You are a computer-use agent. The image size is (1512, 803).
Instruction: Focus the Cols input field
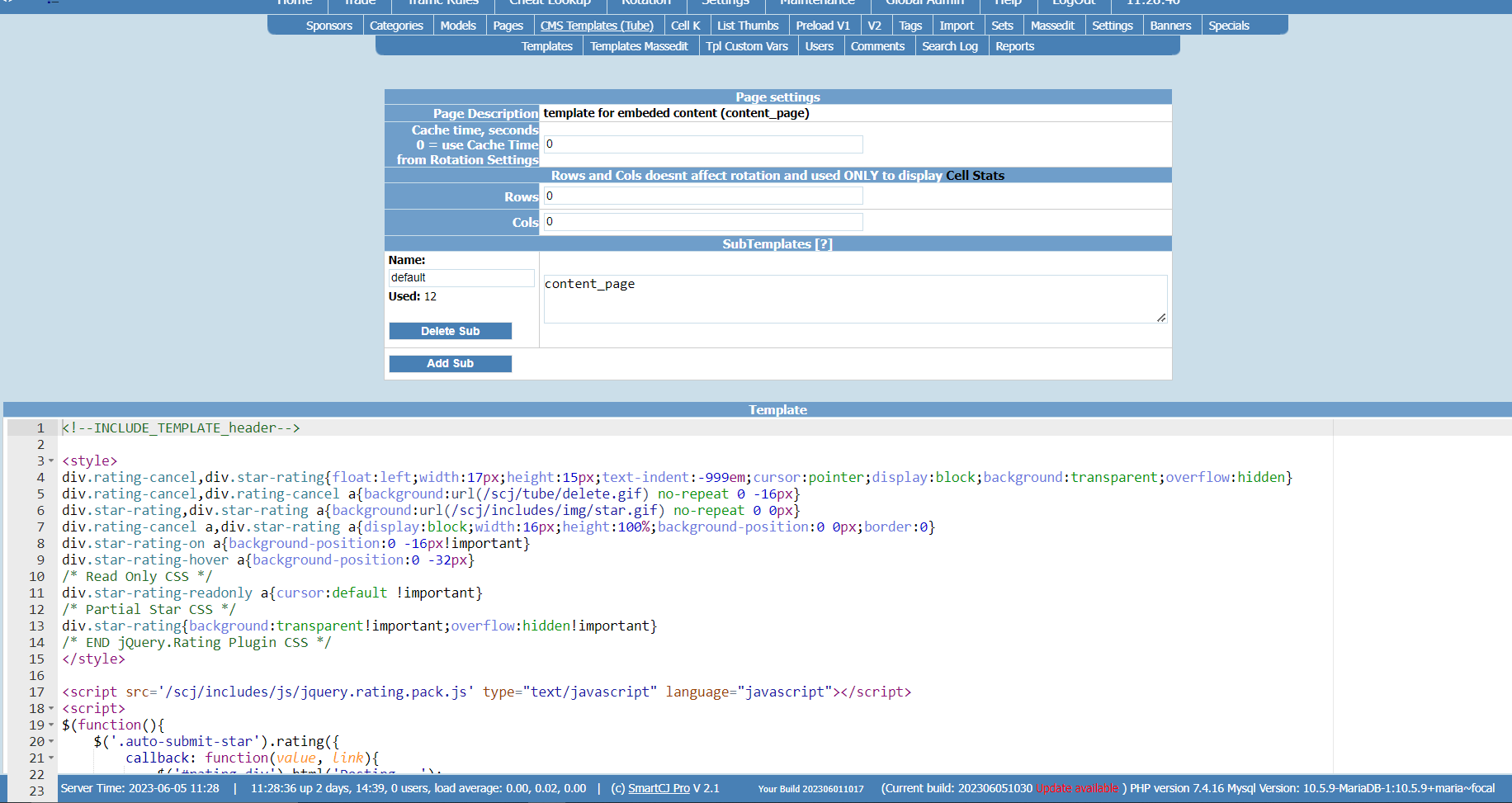(703, 222)
